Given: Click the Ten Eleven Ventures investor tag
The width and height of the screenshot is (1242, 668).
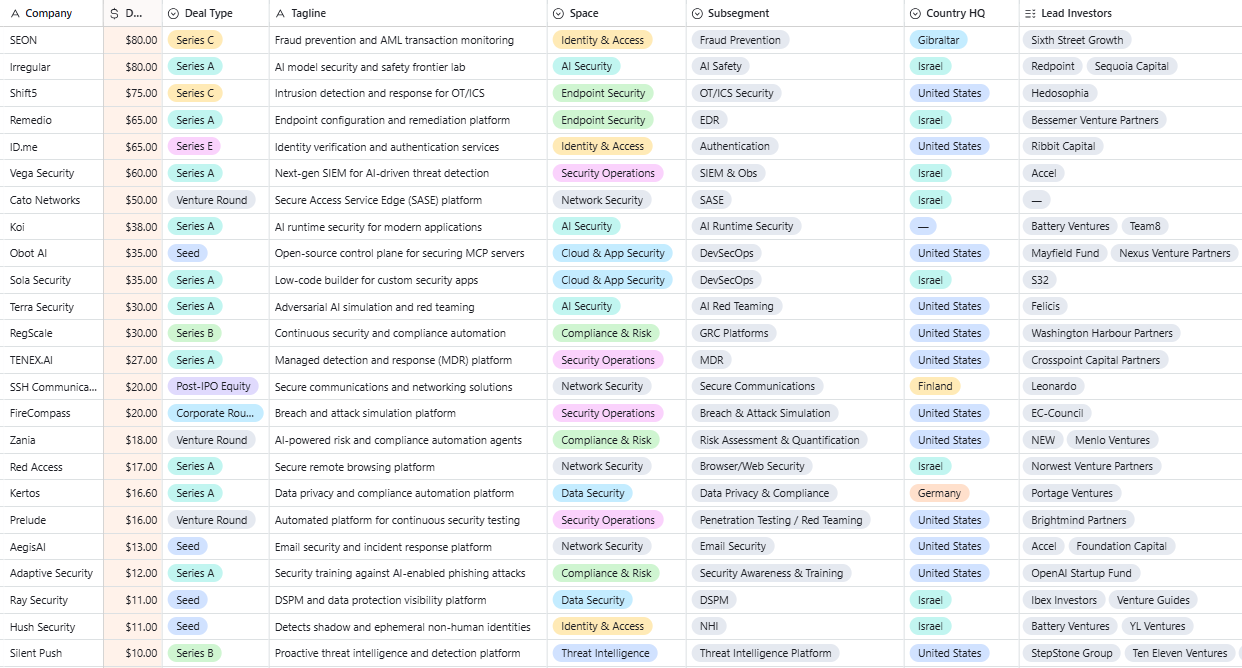Looking at the screenshot, I should point(1179,653).
